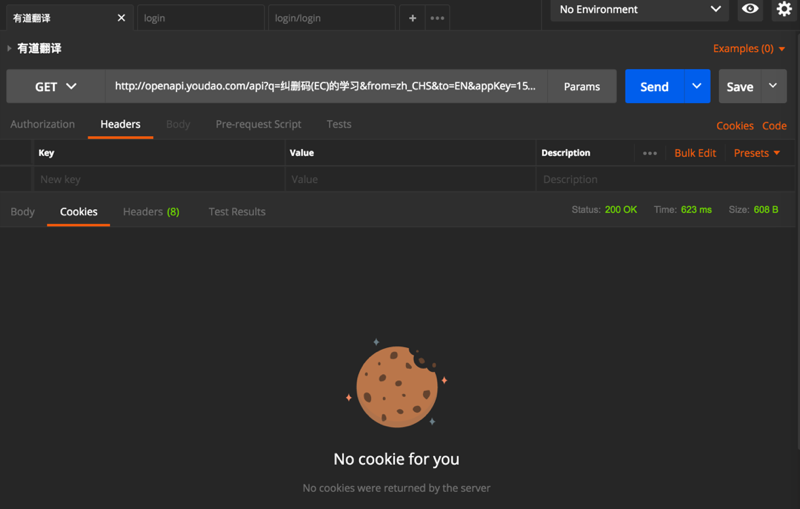This screenshot has height=509, width=800.
Task: Open Save options dropdown arrow
Action: click(773, 86)
